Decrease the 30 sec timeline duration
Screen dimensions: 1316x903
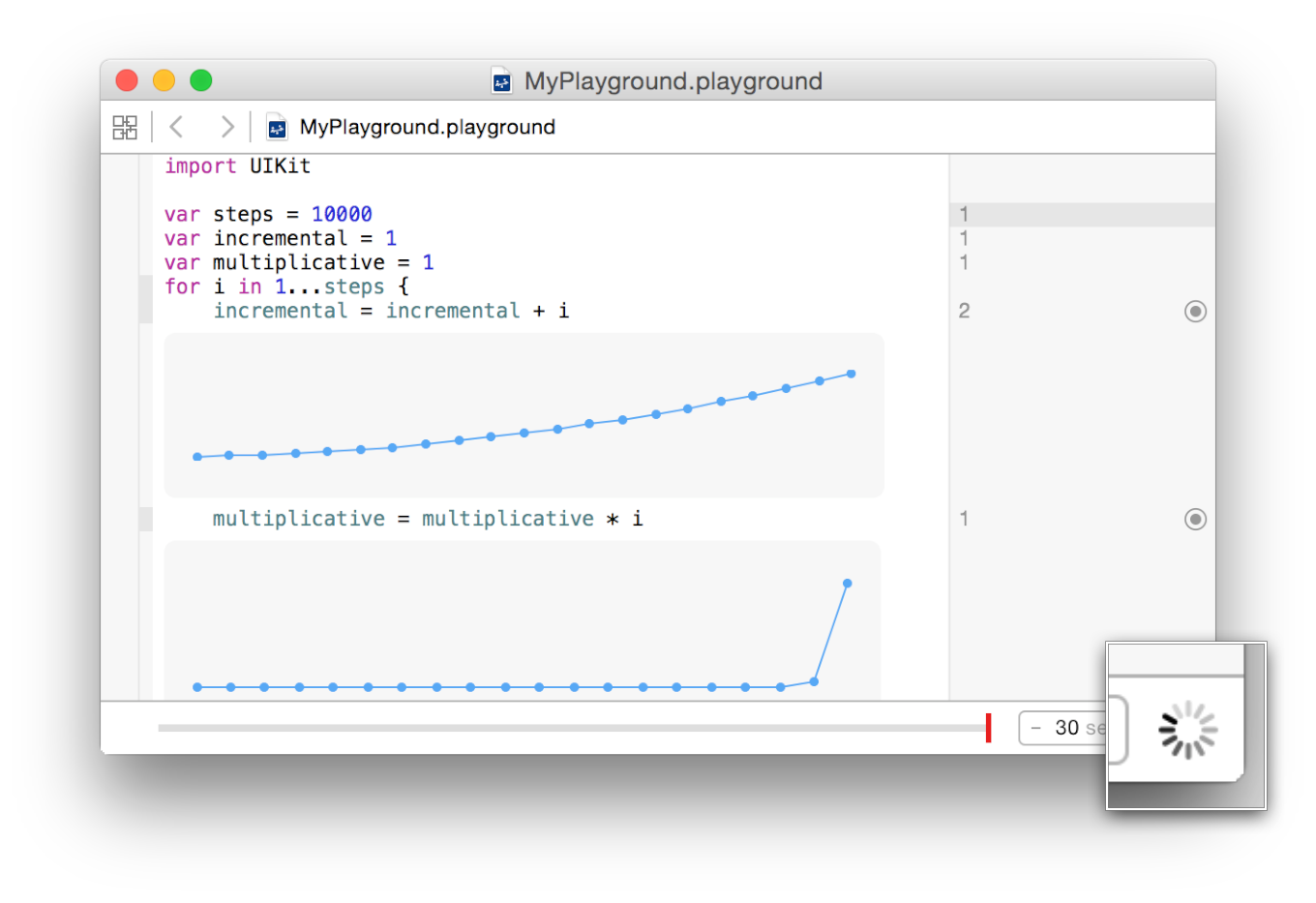[1036, 728]
